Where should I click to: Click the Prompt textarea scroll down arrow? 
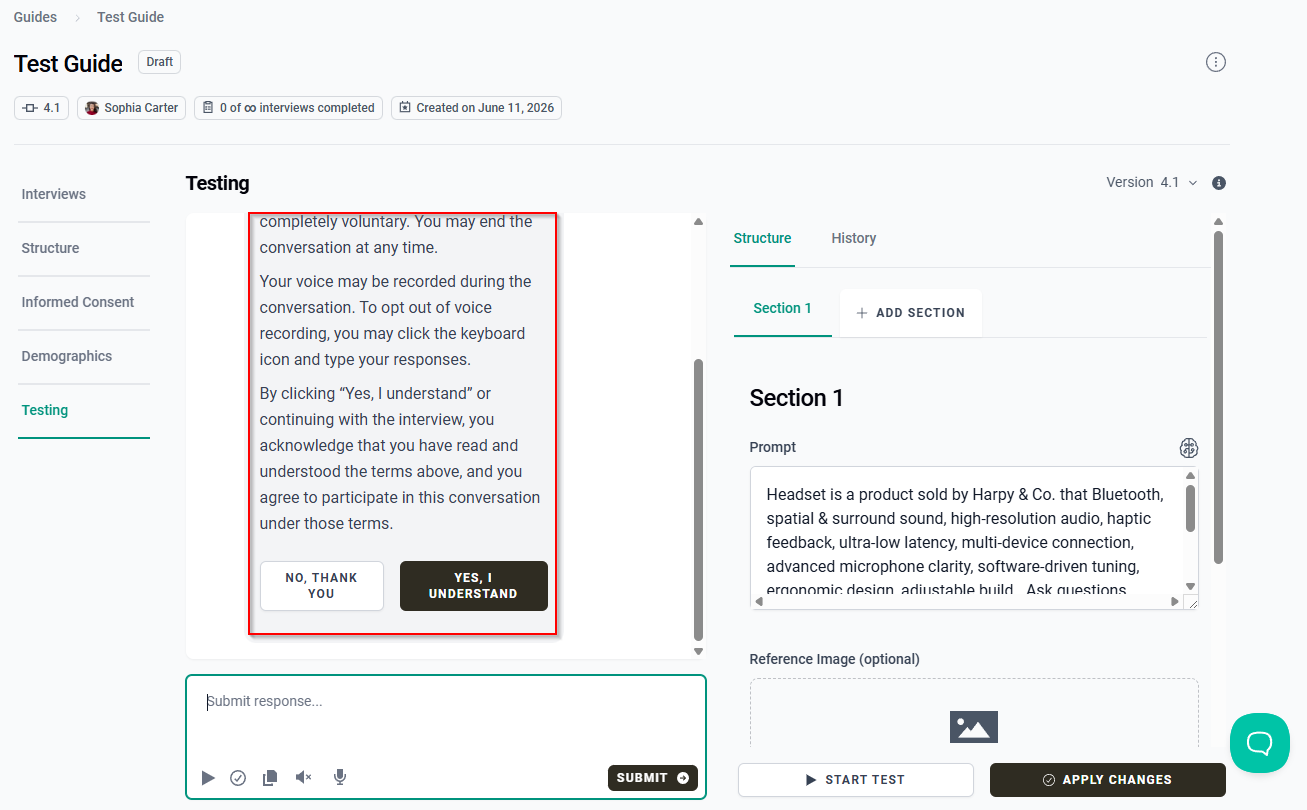coord(1190,587)
